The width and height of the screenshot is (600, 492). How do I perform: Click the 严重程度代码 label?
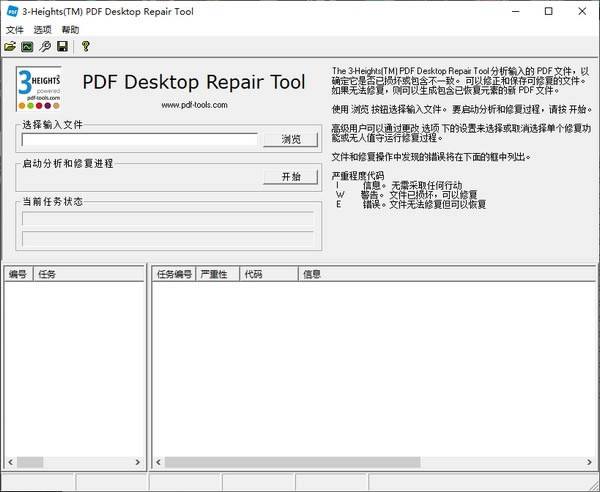pyautogui.click(x=358, y=176)
